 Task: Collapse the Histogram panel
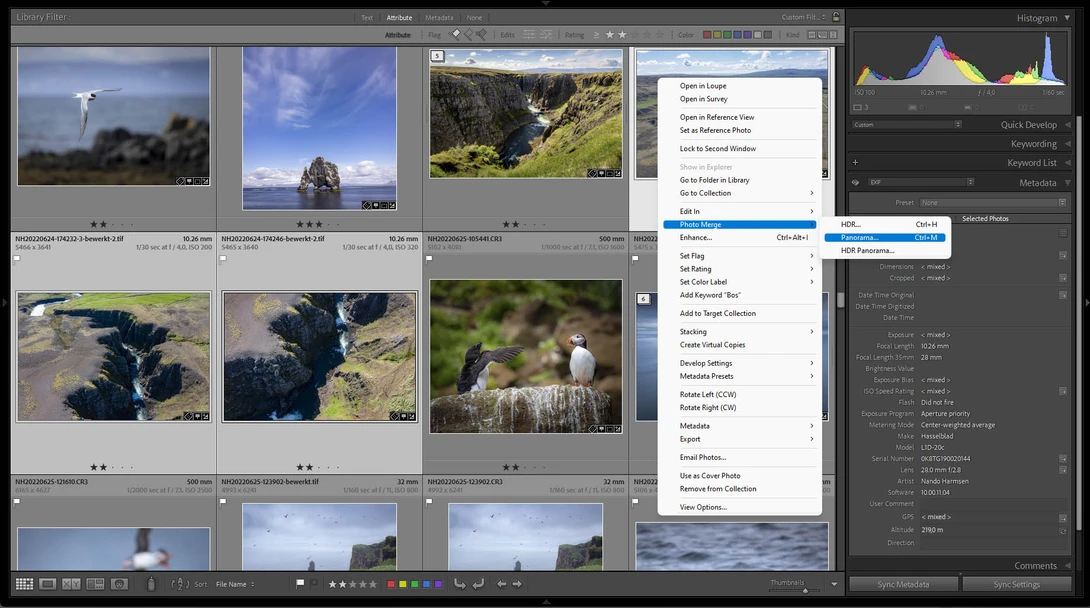pyautogui.click(x=1067, y=18)
